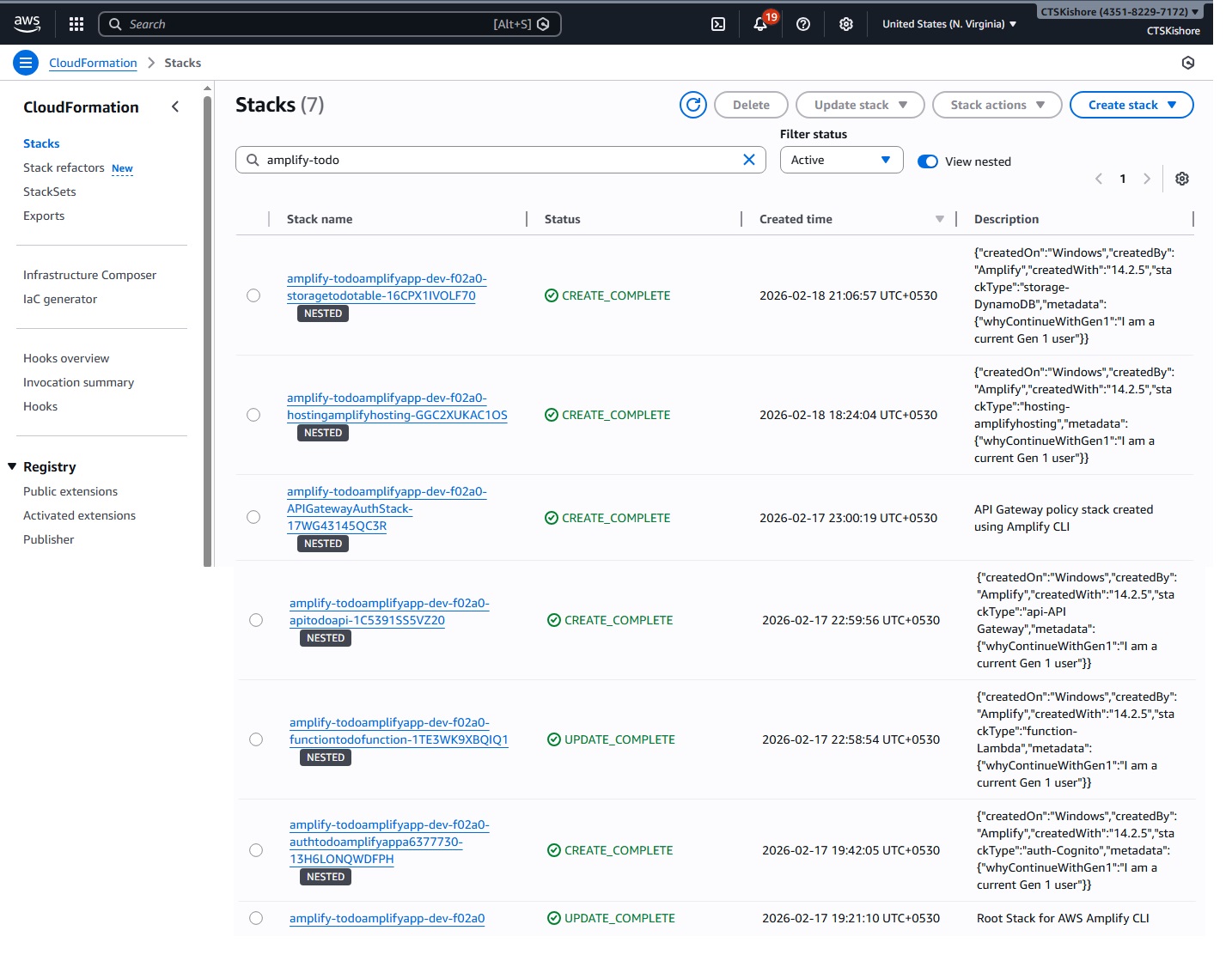Select the storagetodotable stack radio button
The image size is (1232, 967).
pyautogui.click(x=253, y=295)
